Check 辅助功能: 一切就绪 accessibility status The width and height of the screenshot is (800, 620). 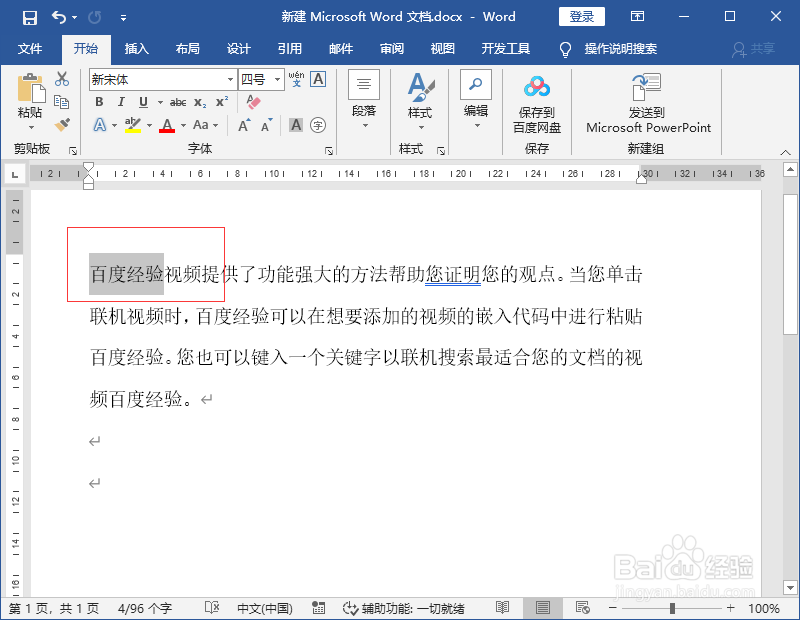404,608
